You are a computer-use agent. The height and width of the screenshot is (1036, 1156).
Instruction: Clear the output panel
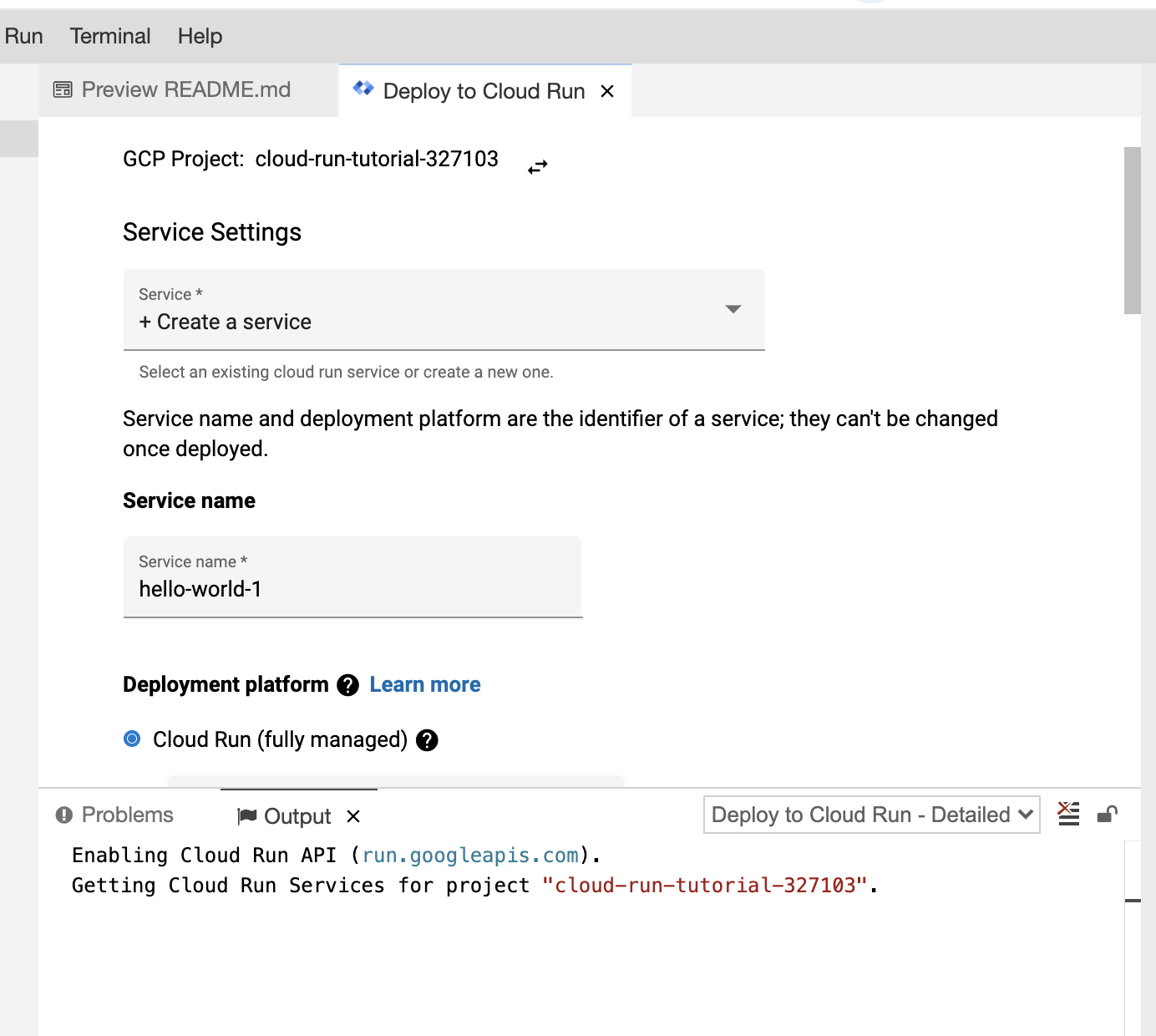pos(1068,814)
